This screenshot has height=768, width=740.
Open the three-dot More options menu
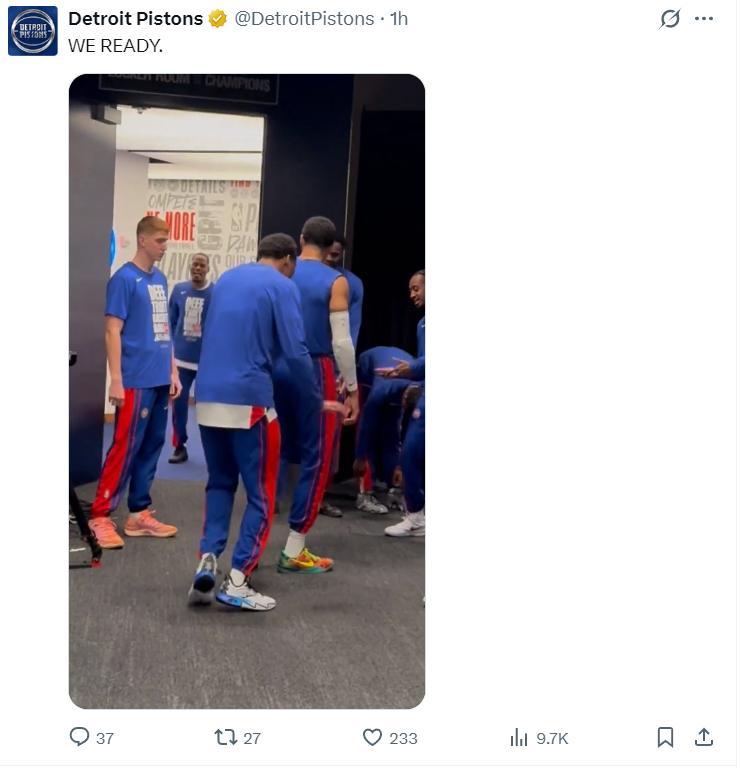click(x=704, y=19)
